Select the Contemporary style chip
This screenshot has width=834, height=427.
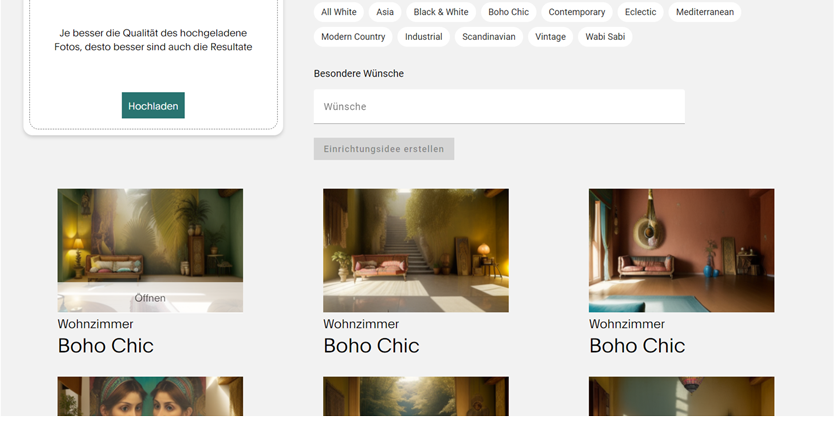(576, 12)
